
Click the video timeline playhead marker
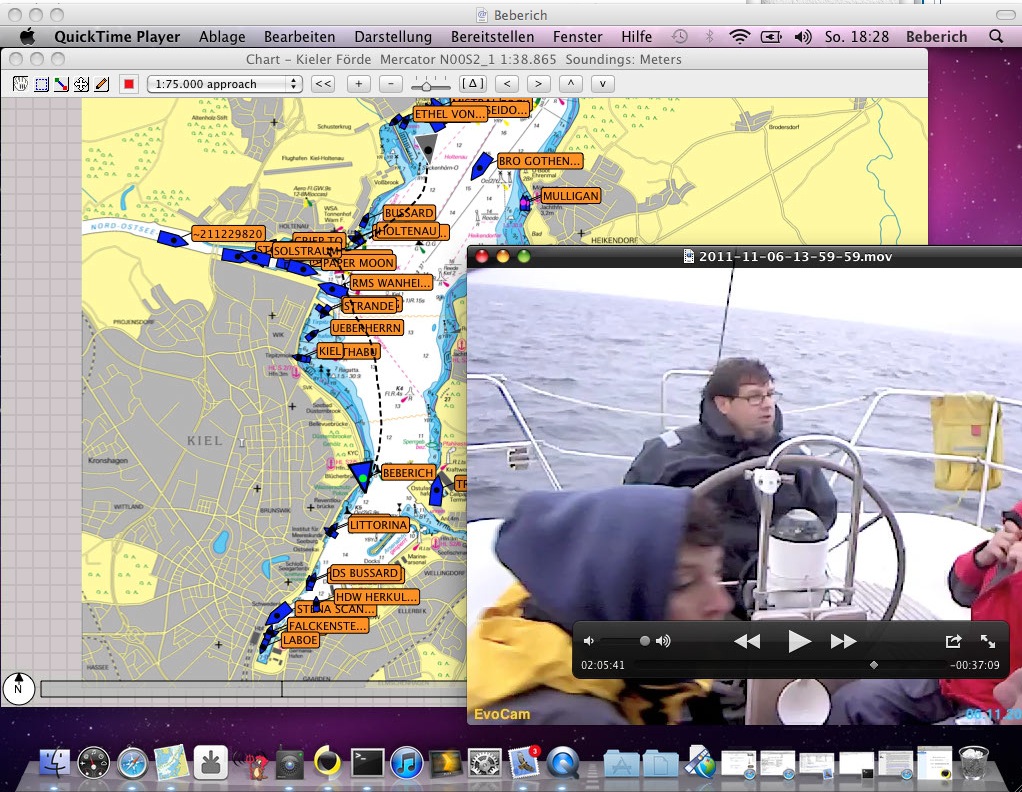[x=873, y=665]
